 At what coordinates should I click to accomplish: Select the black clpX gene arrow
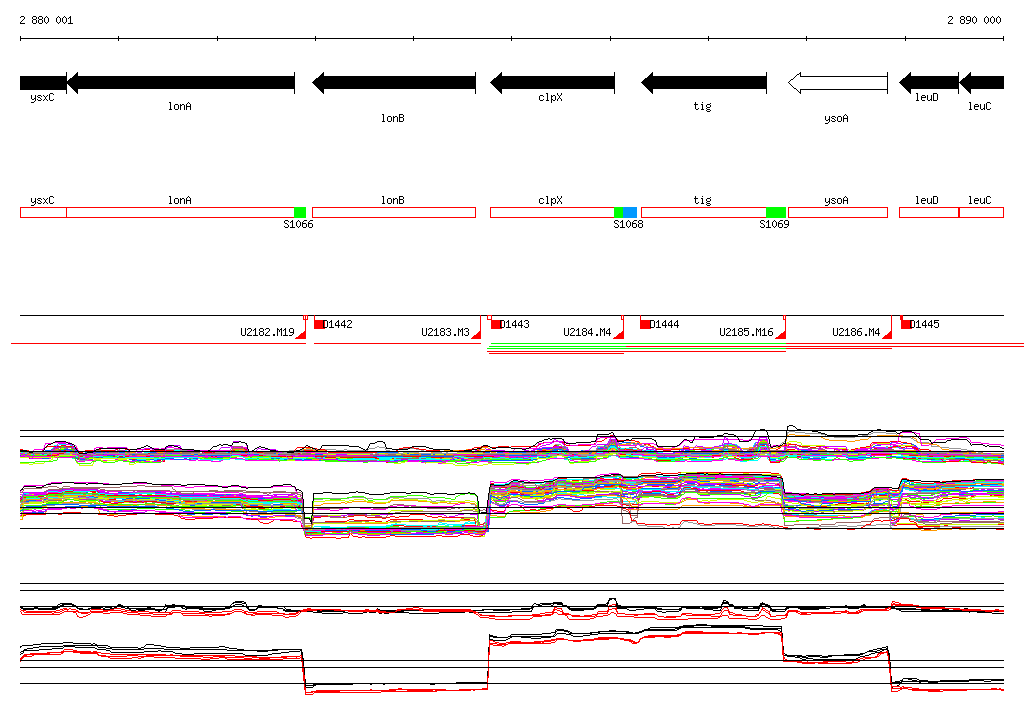[552, 83]
